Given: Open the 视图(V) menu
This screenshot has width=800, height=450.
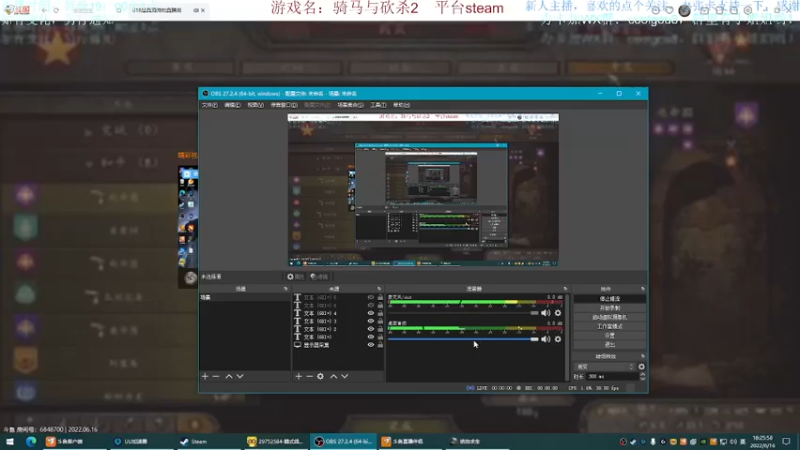Looking at the screenshot, I should click(x=256, y=105).
